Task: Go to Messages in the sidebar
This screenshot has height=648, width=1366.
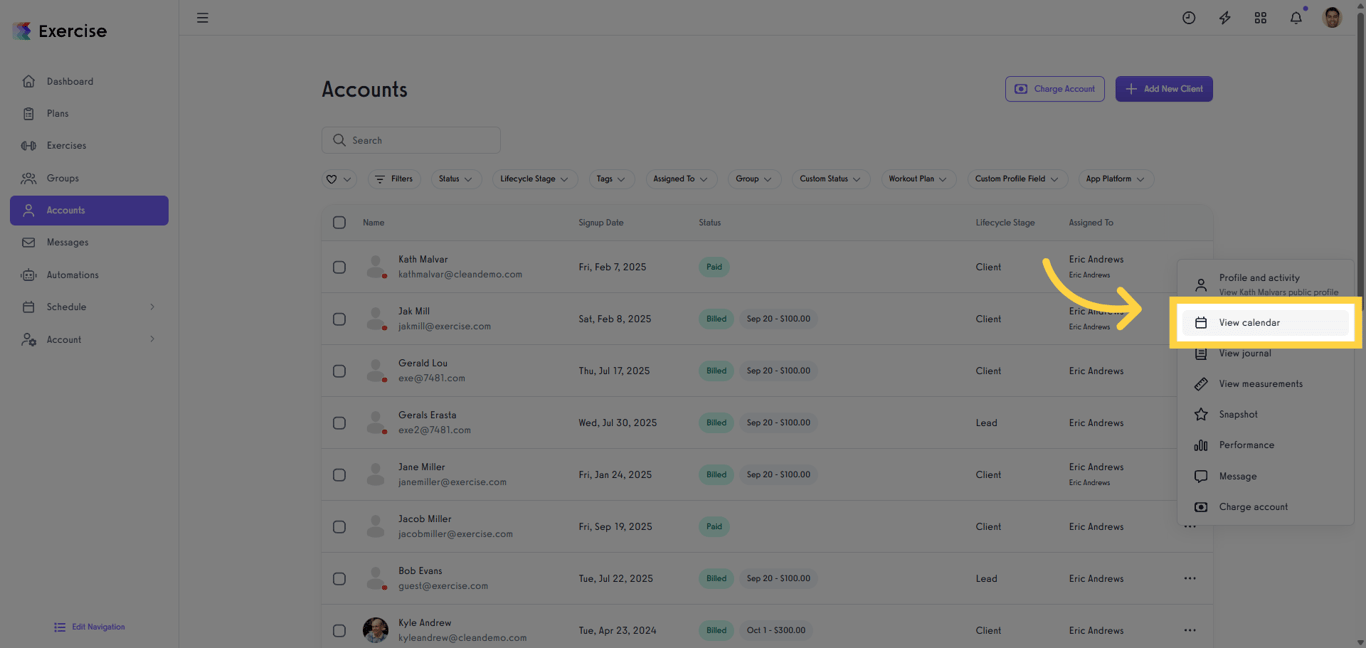Action: [x=67, y=242]
